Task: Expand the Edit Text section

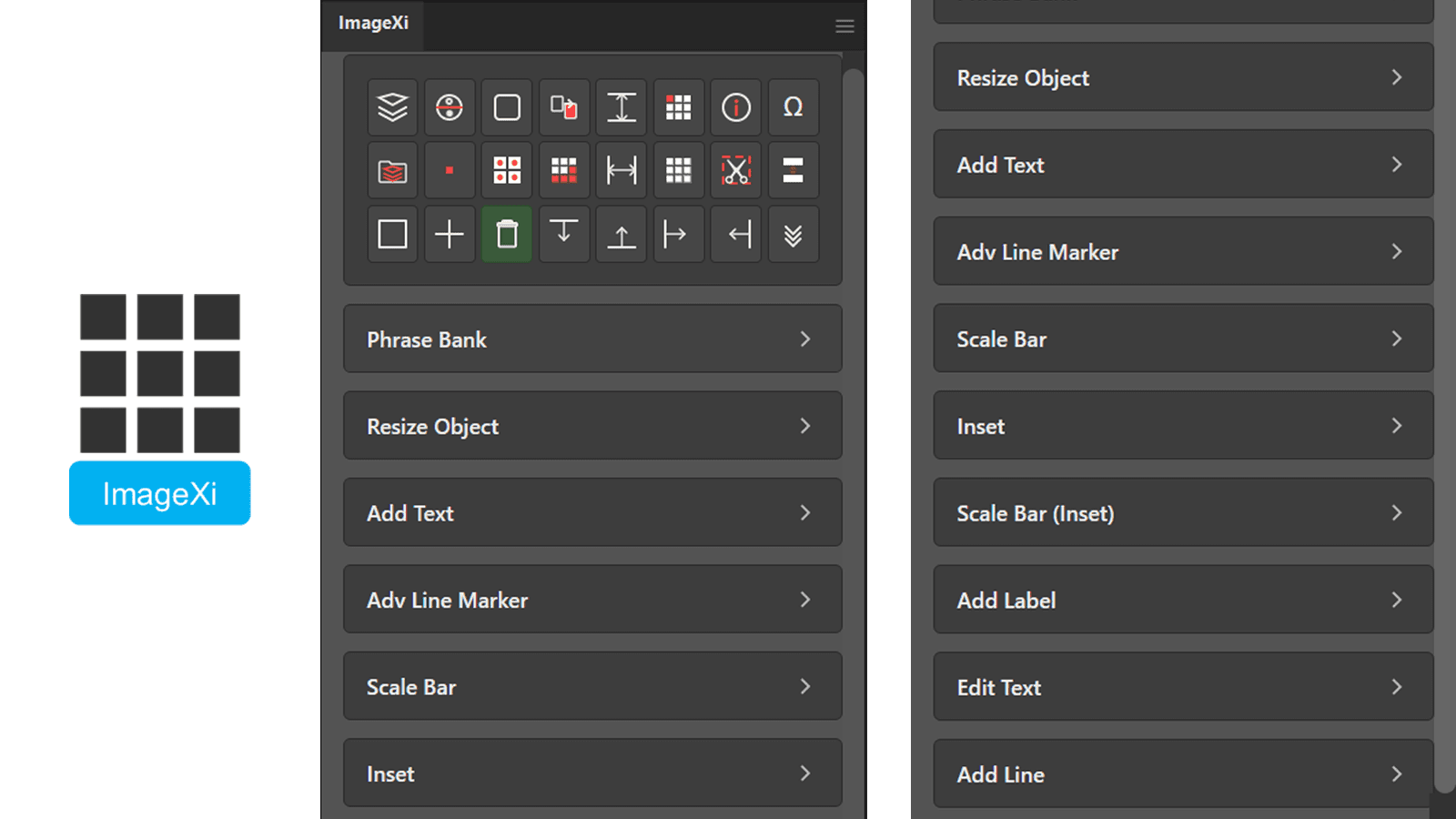Action: click(x=1183, y=686)
